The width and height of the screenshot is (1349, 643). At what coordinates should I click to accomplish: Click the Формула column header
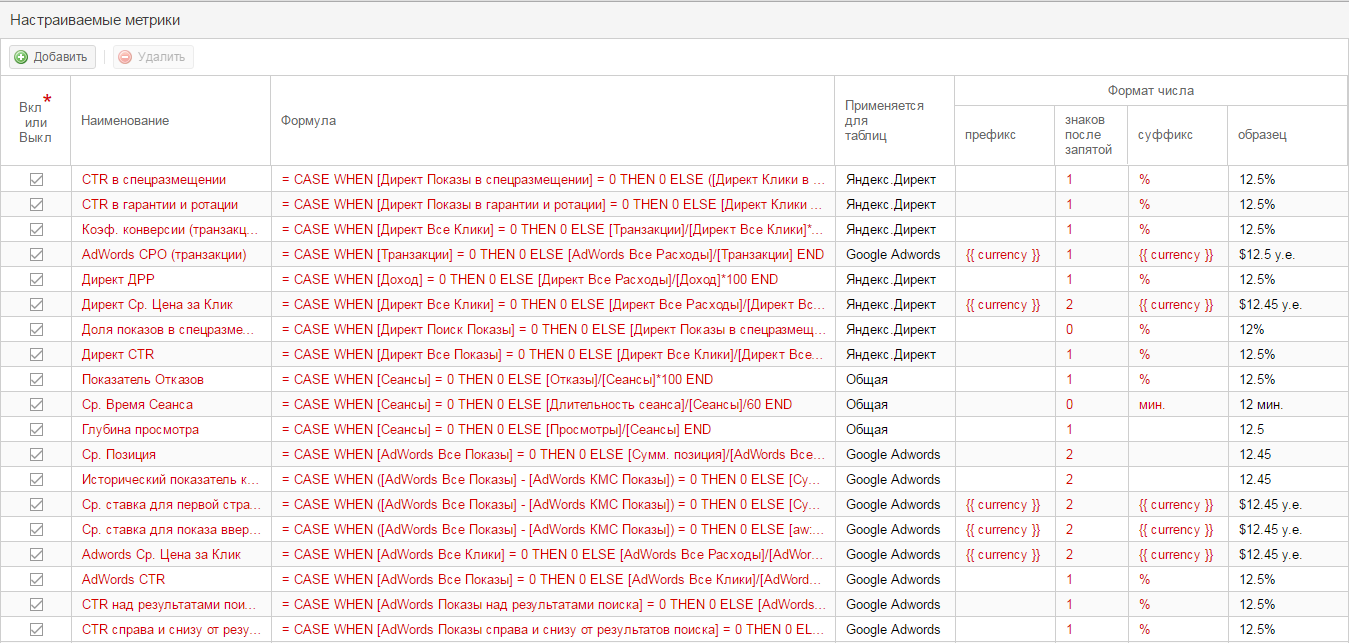click(x=308, y=121)
